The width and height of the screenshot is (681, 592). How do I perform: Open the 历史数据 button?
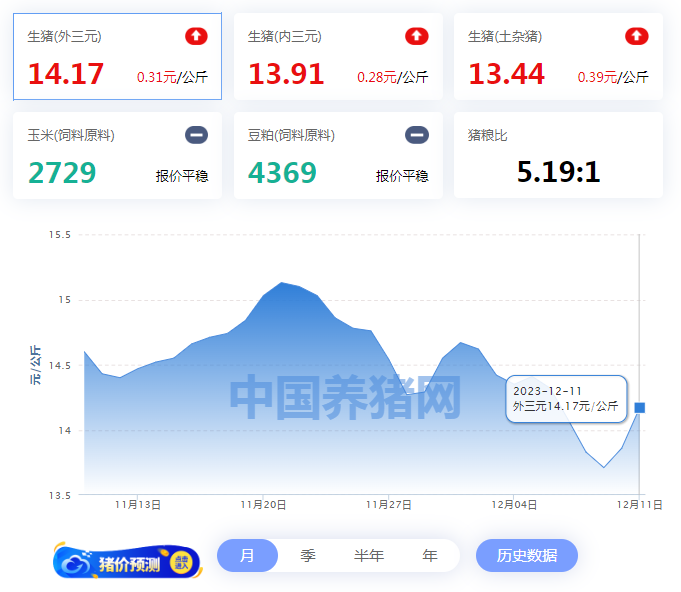pos(527,556)
